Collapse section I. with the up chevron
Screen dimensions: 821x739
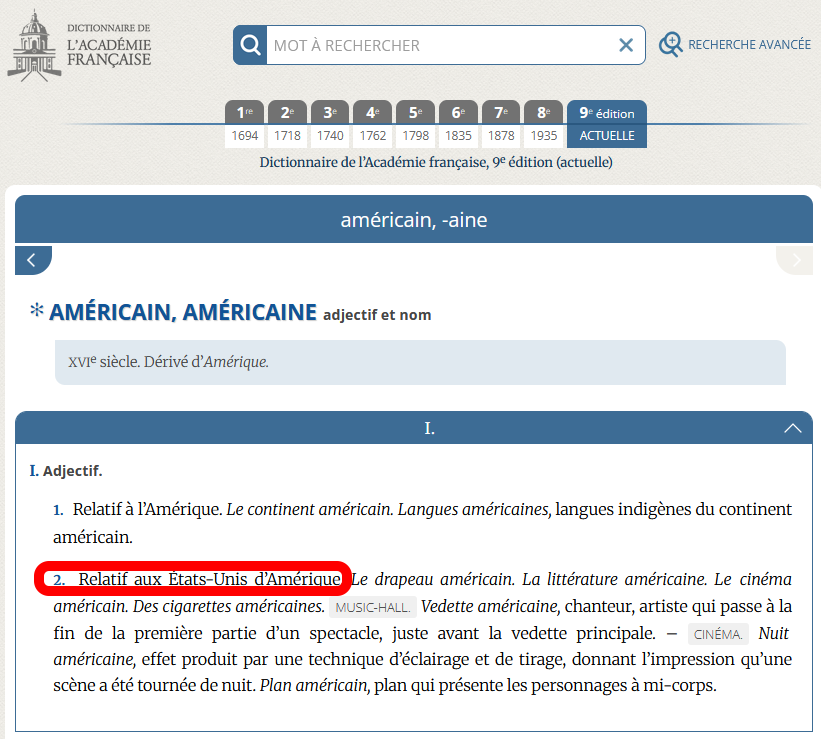(793, 428)
